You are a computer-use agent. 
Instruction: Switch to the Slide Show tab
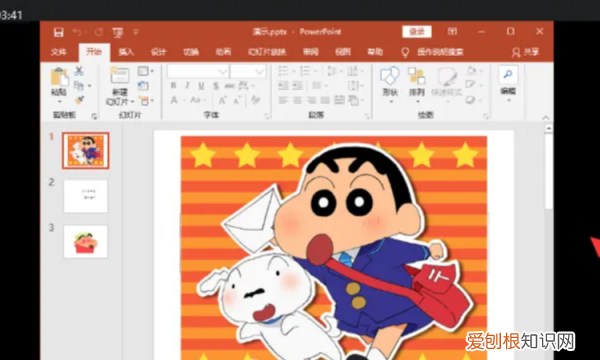tap(267, 52)
